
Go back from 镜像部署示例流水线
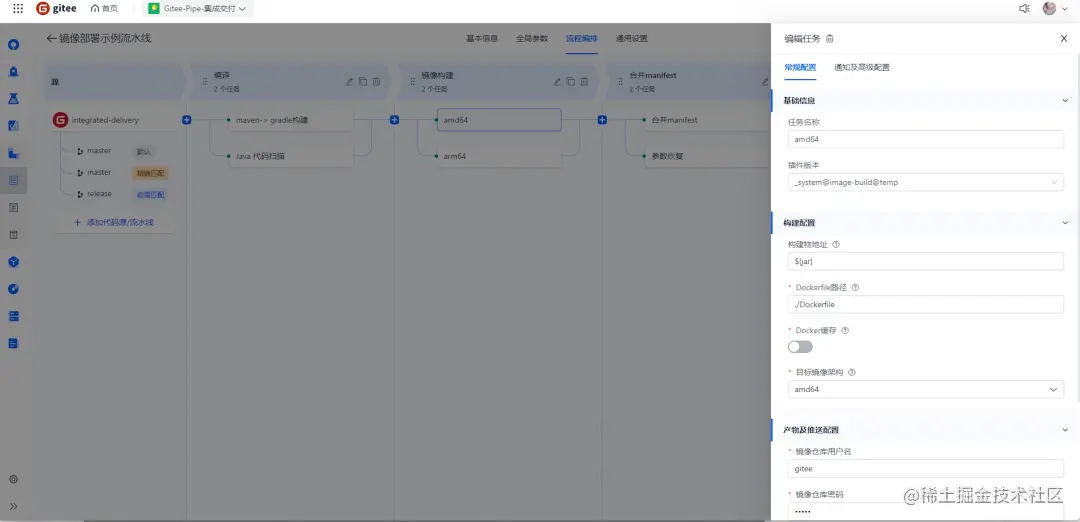point(51,39)
